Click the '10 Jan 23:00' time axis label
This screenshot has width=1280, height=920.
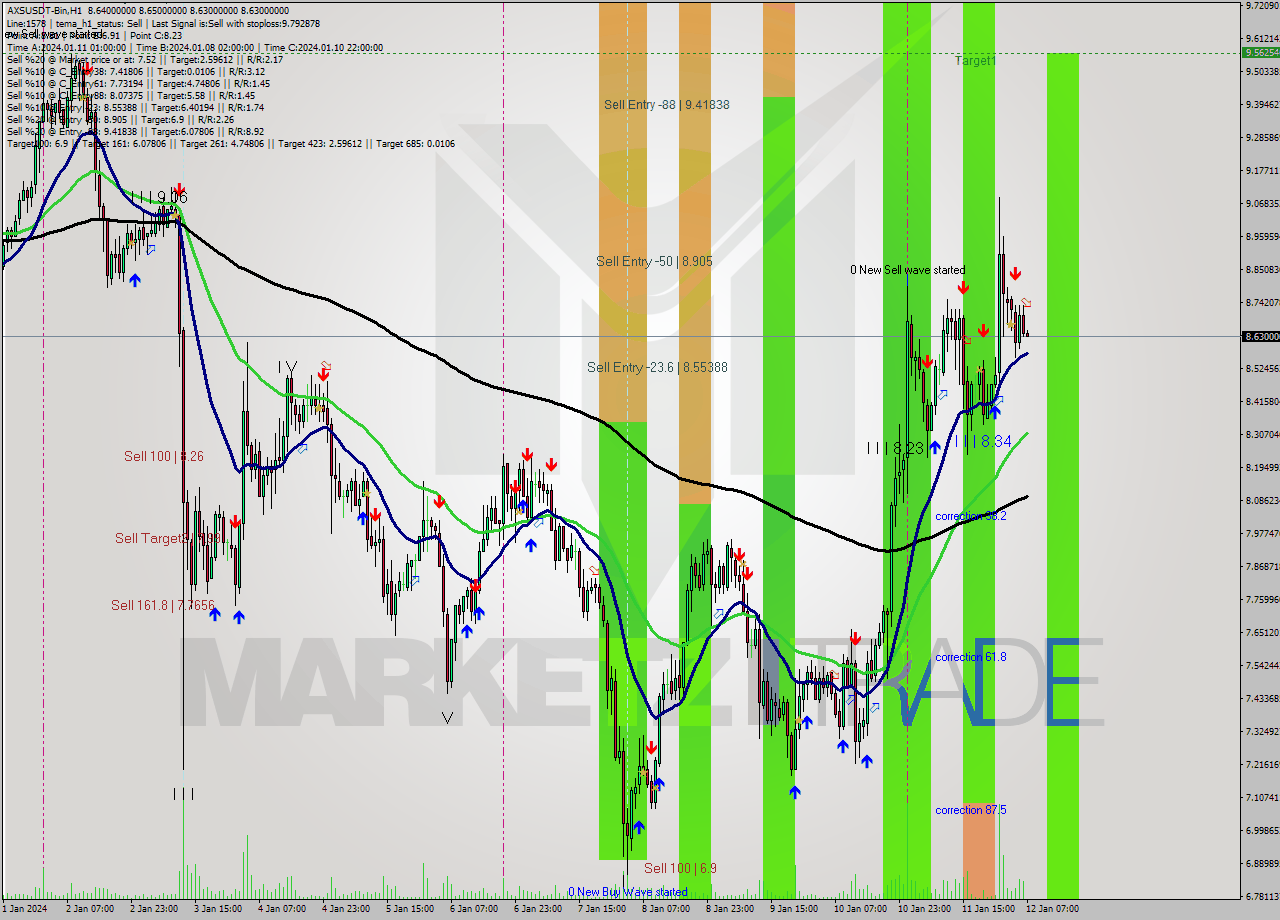coord(924,909)
